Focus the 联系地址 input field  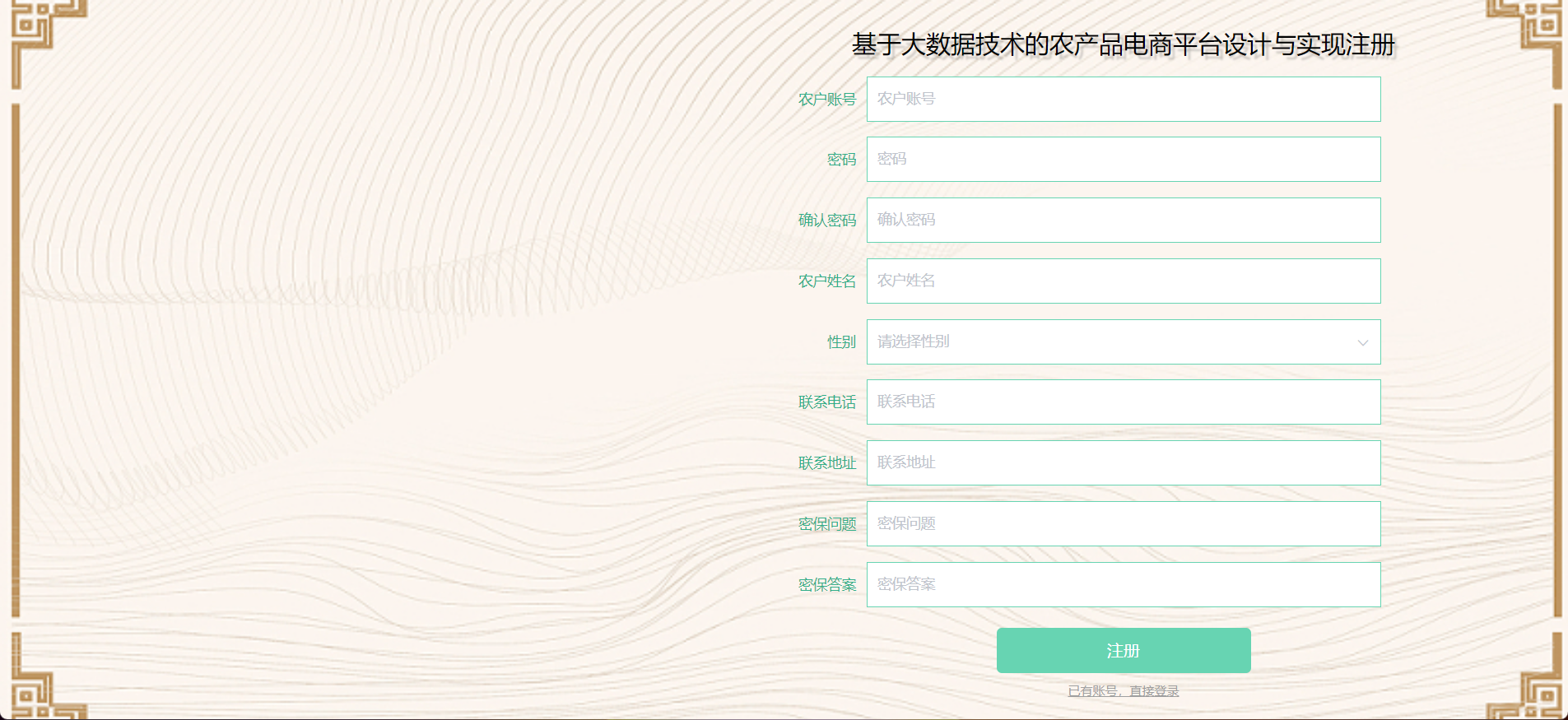coord(1124,462)
